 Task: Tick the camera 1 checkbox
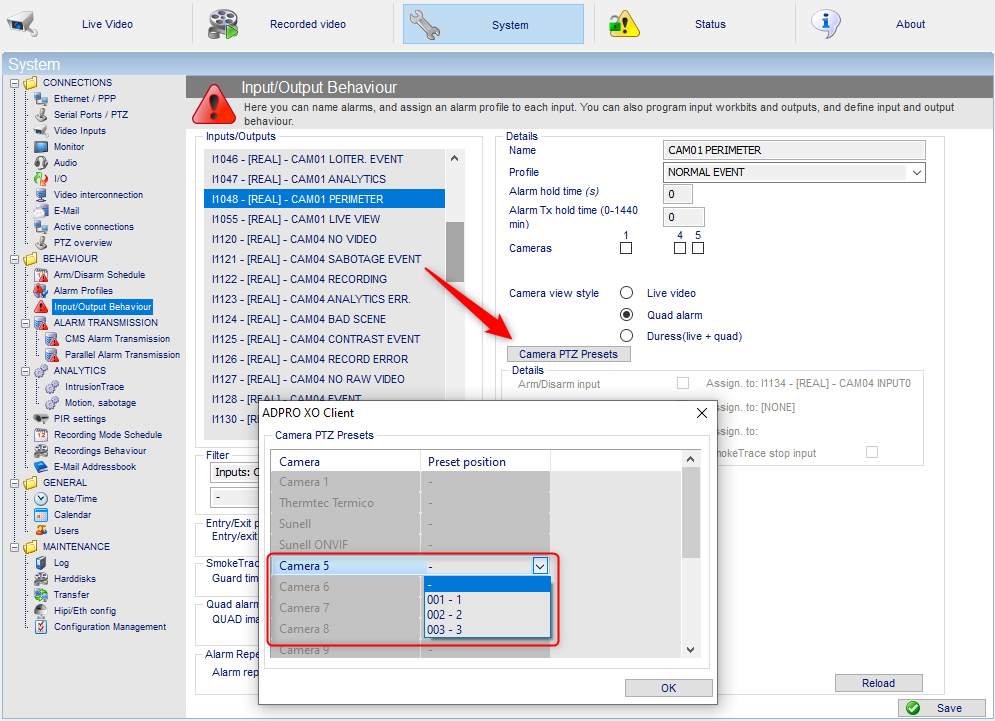click(x=626, y=248)
